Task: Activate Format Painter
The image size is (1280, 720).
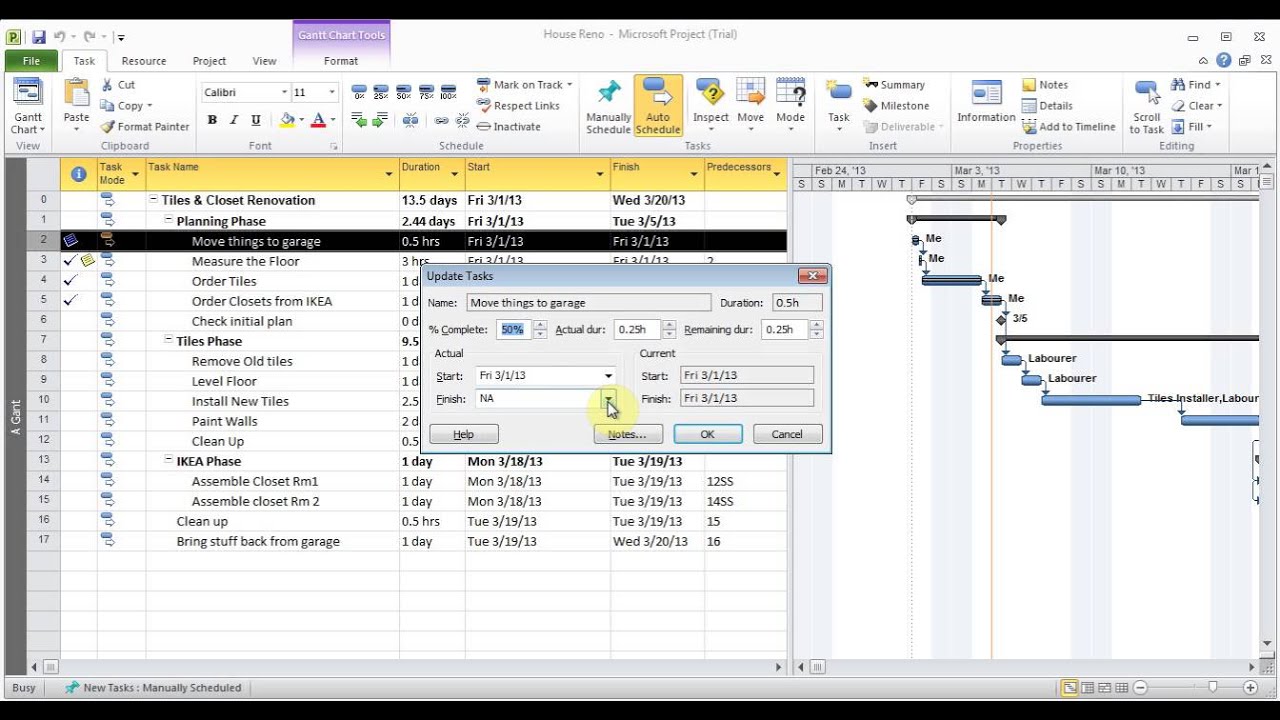Action: click(145, 127)
